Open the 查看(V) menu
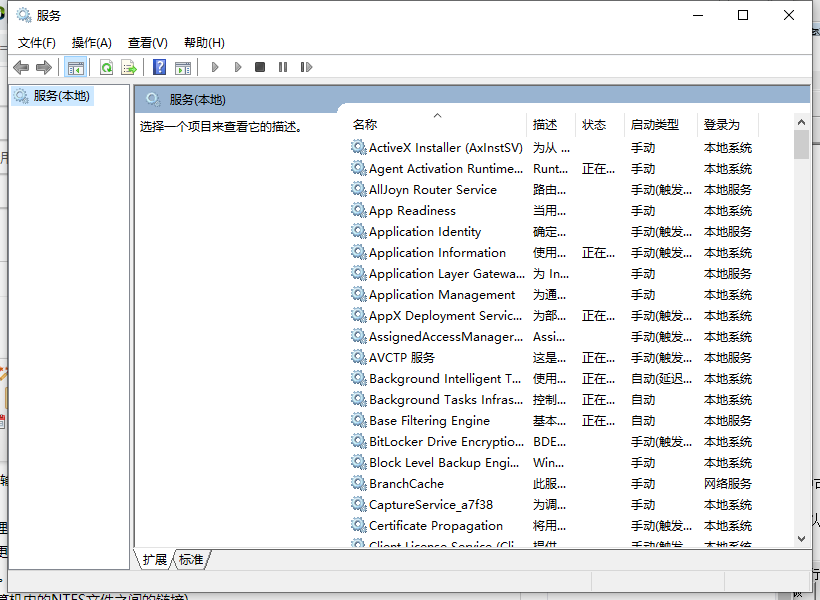Screen dimensions: 820x600 tap(146, 42)
